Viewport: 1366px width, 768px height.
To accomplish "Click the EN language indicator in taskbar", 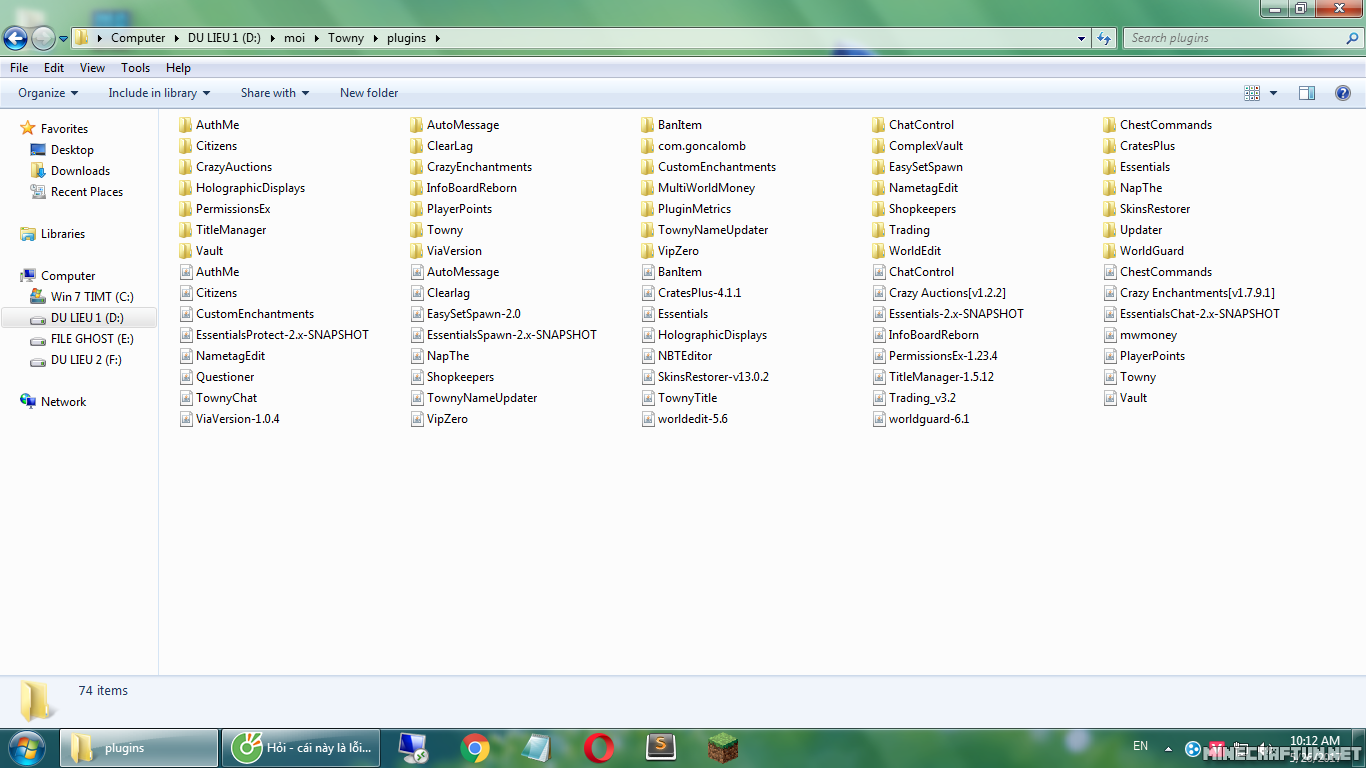I will 1140,746.
